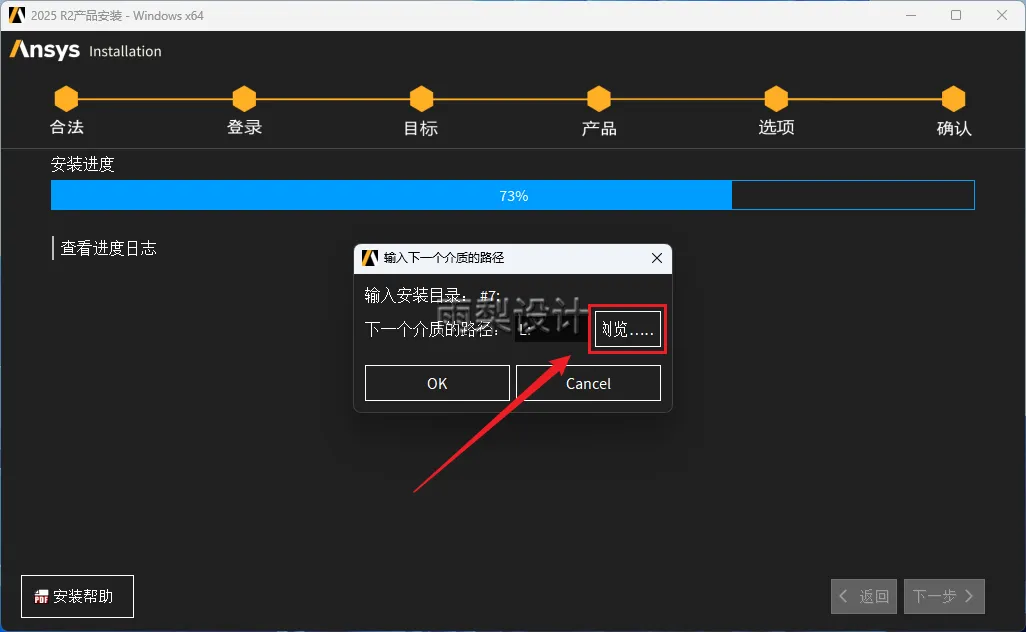Click the 输入安装目录 #7 text
This screenshot has height=632, width=1026.
[432, 296]
